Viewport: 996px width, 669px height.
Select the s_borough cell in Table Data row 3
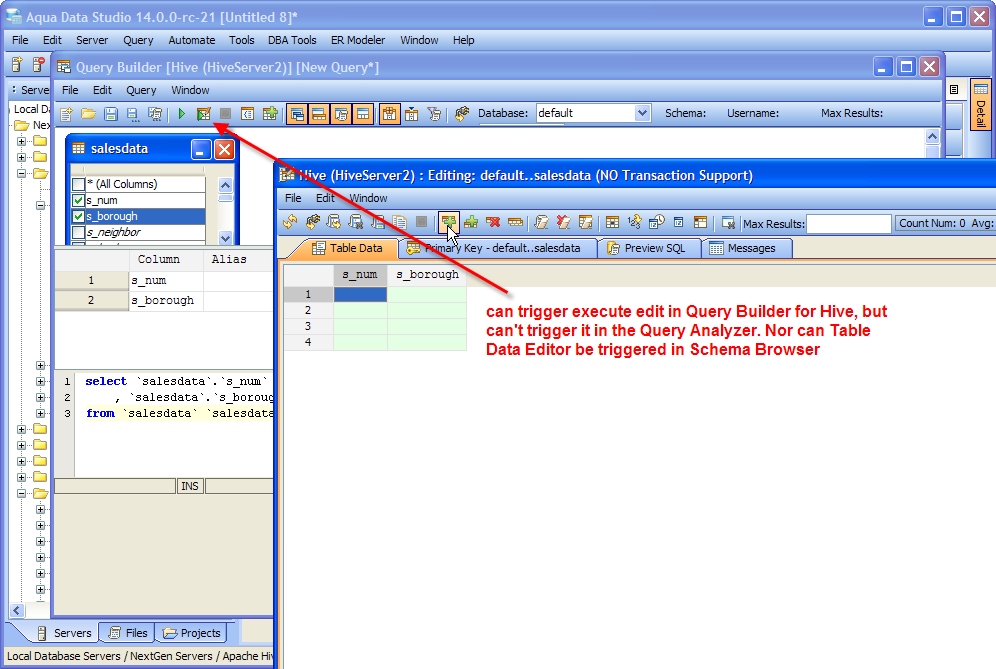pos(427,326)
